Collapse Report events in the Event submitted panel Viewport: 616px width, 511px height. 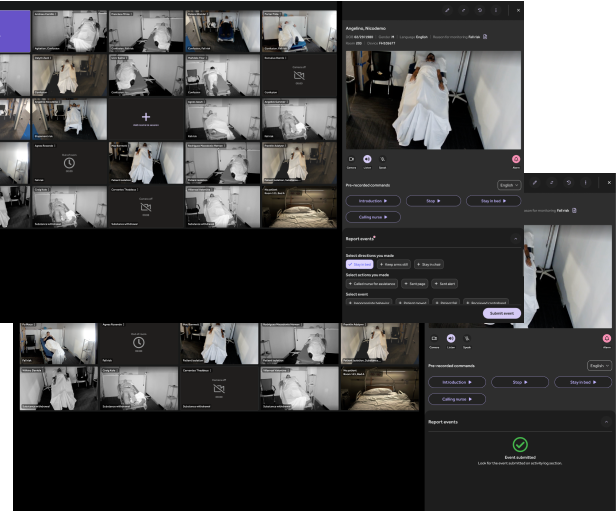(606, 422)
